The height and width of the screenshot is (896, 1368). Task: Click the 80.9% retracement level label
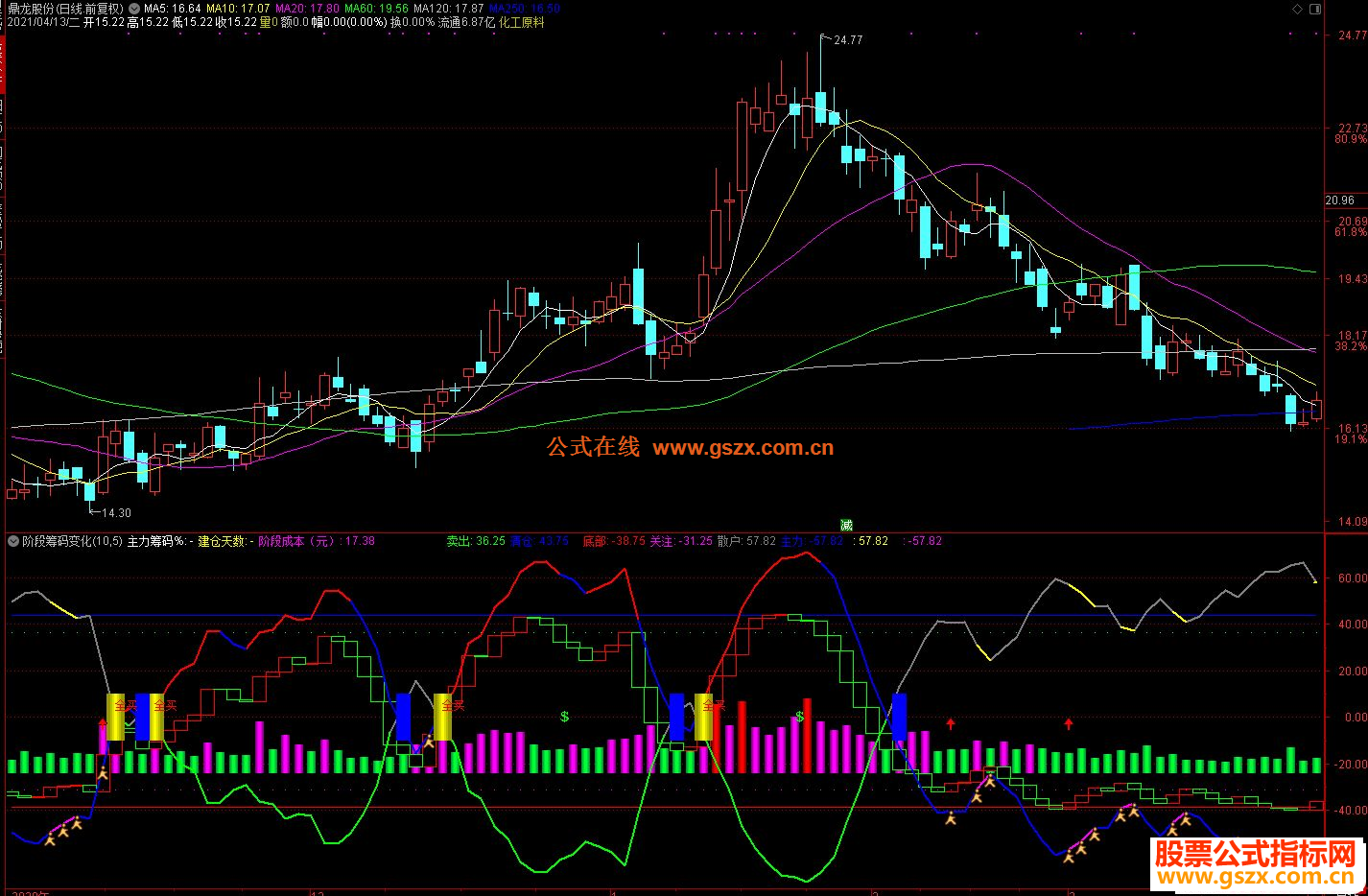pyautogui.click(x=1351, y=139)
